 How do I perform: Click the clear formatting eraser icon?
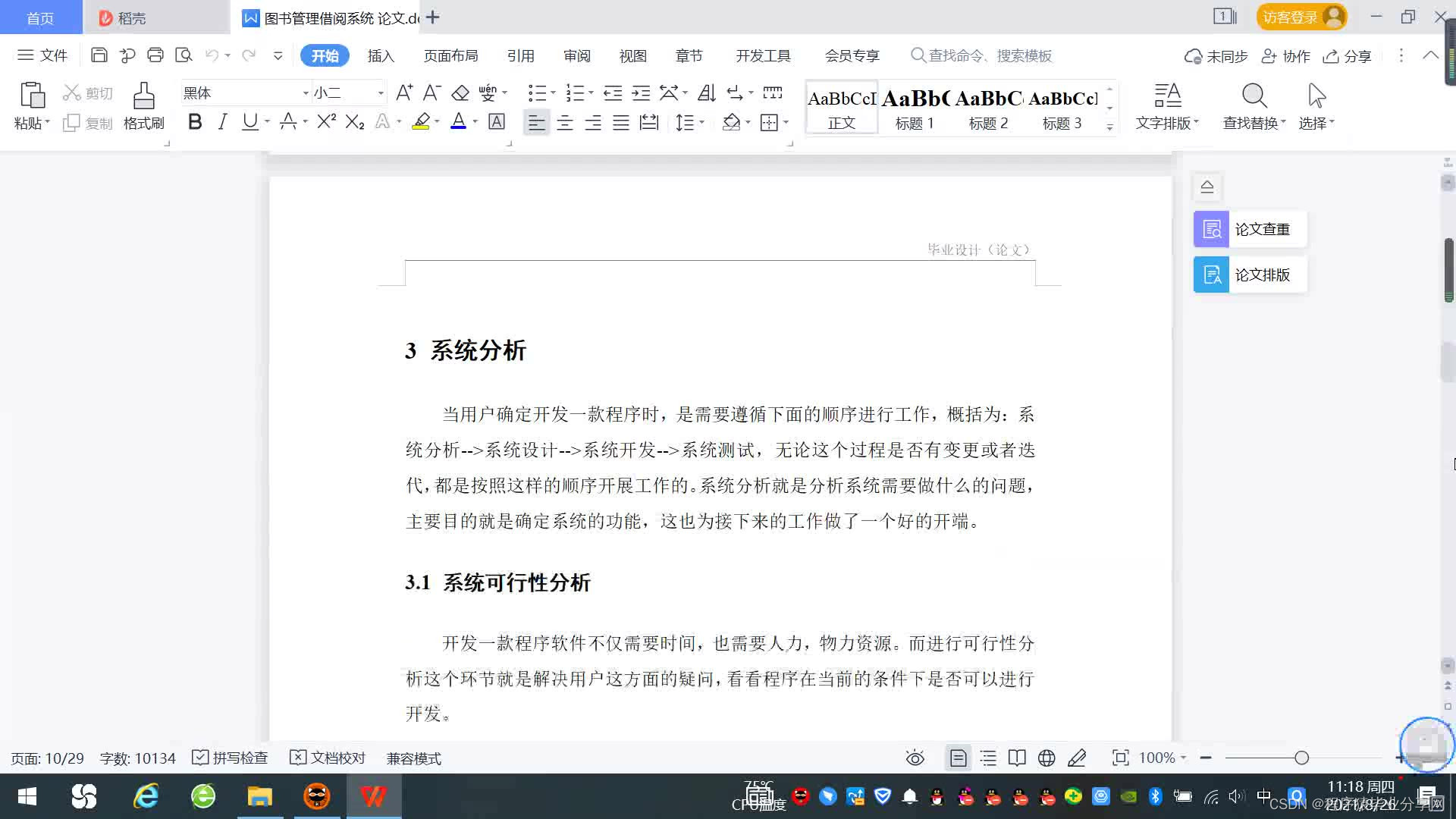coord(460,93)
